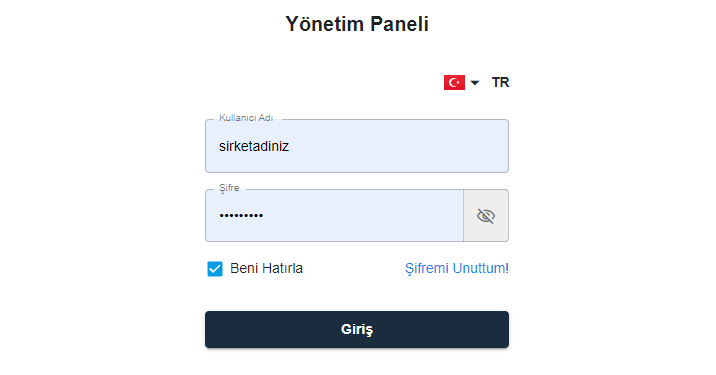Open the Şifremi Unuttum! link
The height and width of the screenshot is (375, 716).
coord(457,268)
